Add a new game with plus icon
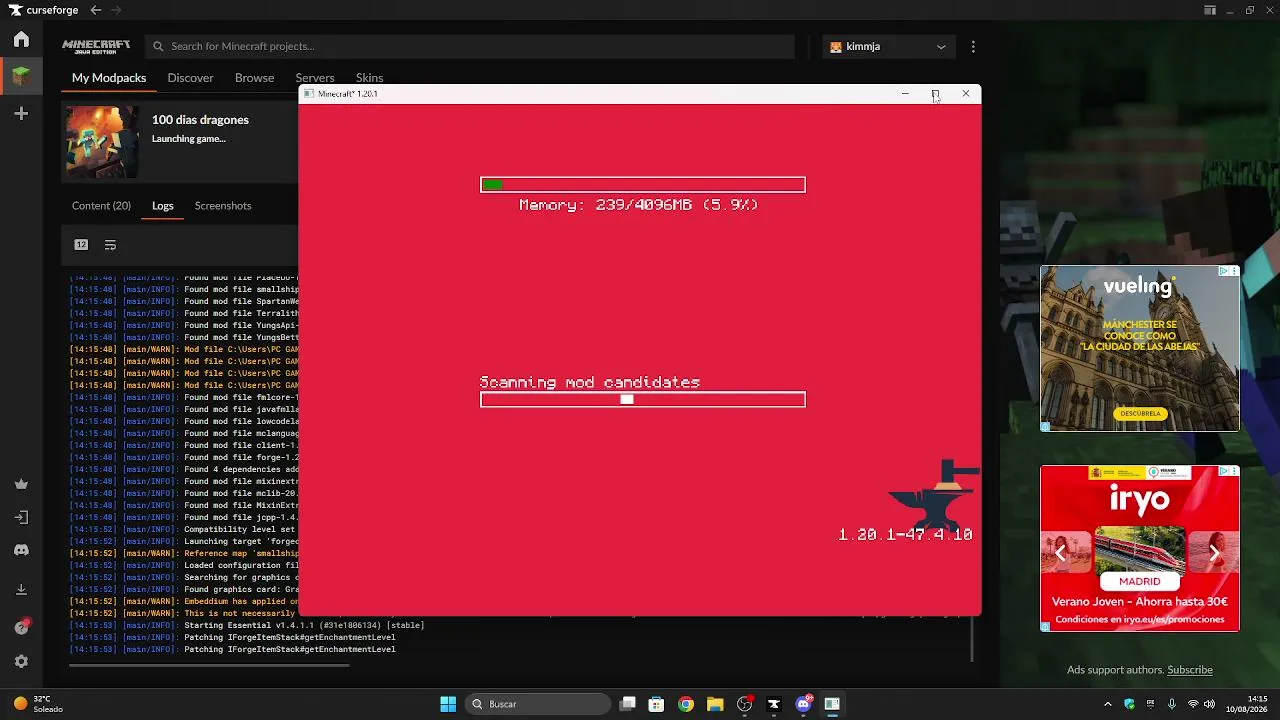The height and width of the screenshot is (720, 1280). tap(21, 114)
